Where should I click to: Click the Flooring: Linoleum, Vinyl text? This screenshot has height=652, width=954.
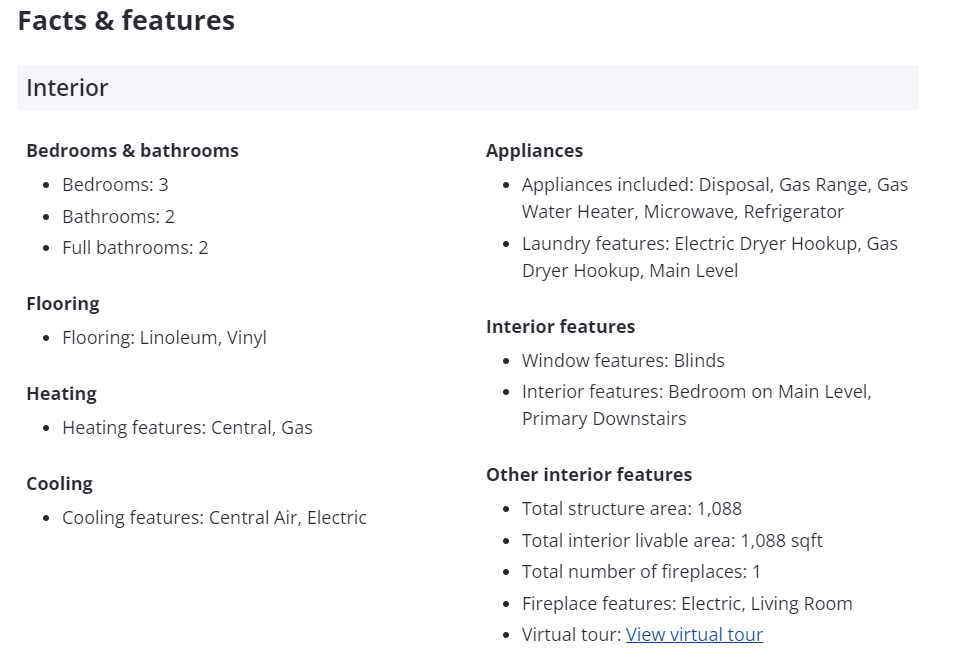[164, 338]
